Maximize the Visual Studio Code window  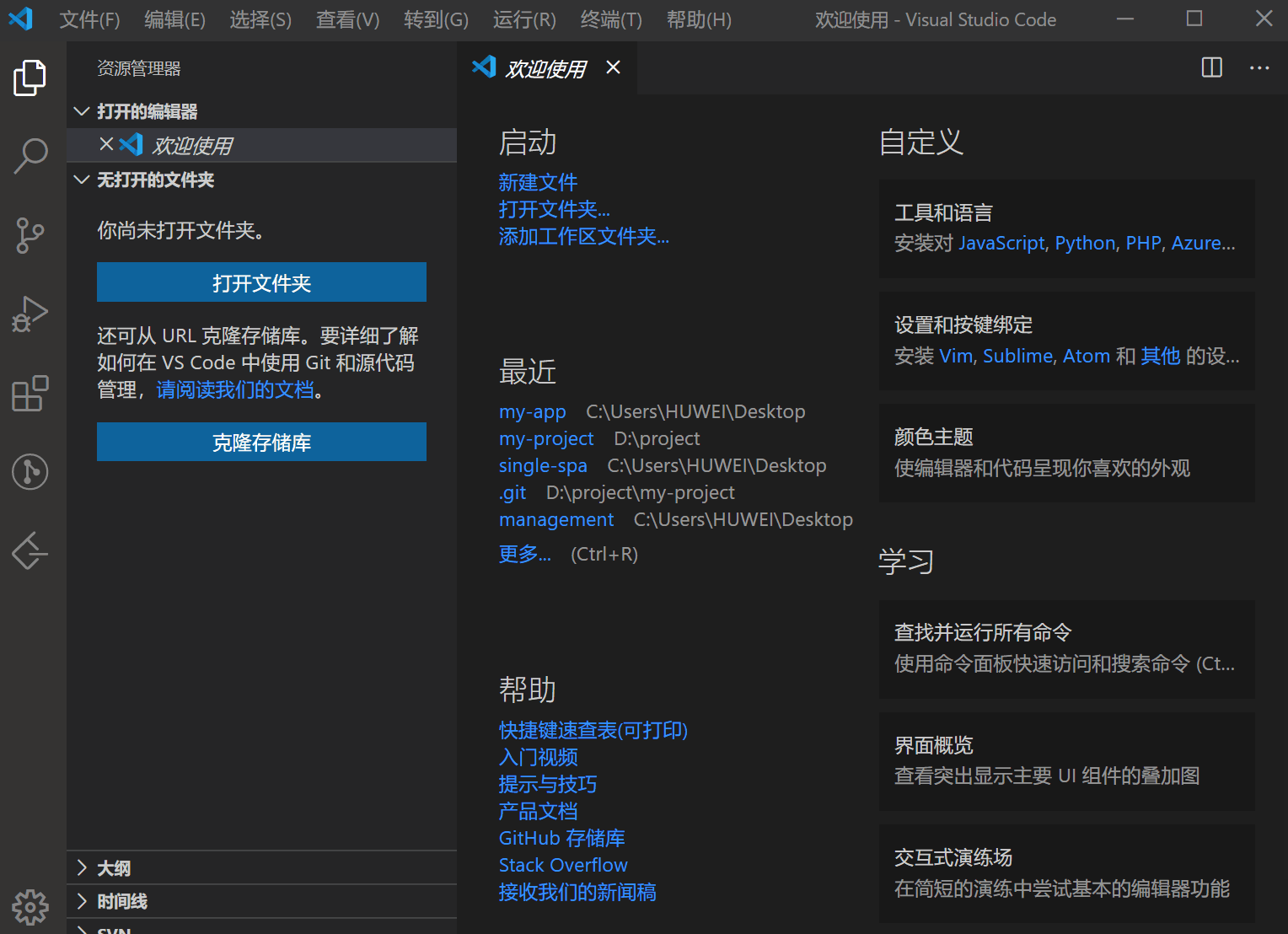[x=1194, y=19]
